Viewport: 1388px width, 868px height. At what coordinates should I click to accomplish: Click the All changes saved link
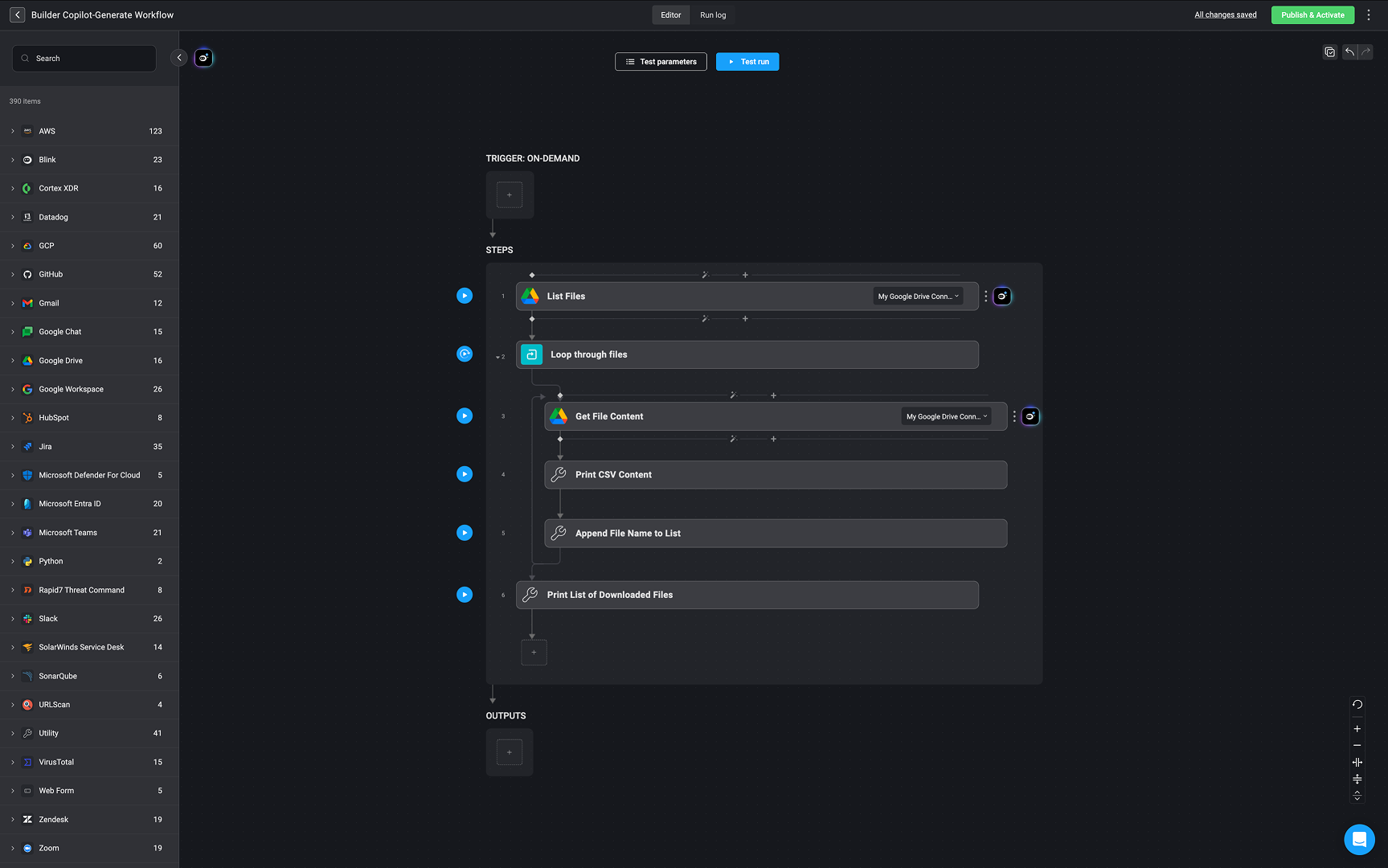[1226, 14]
